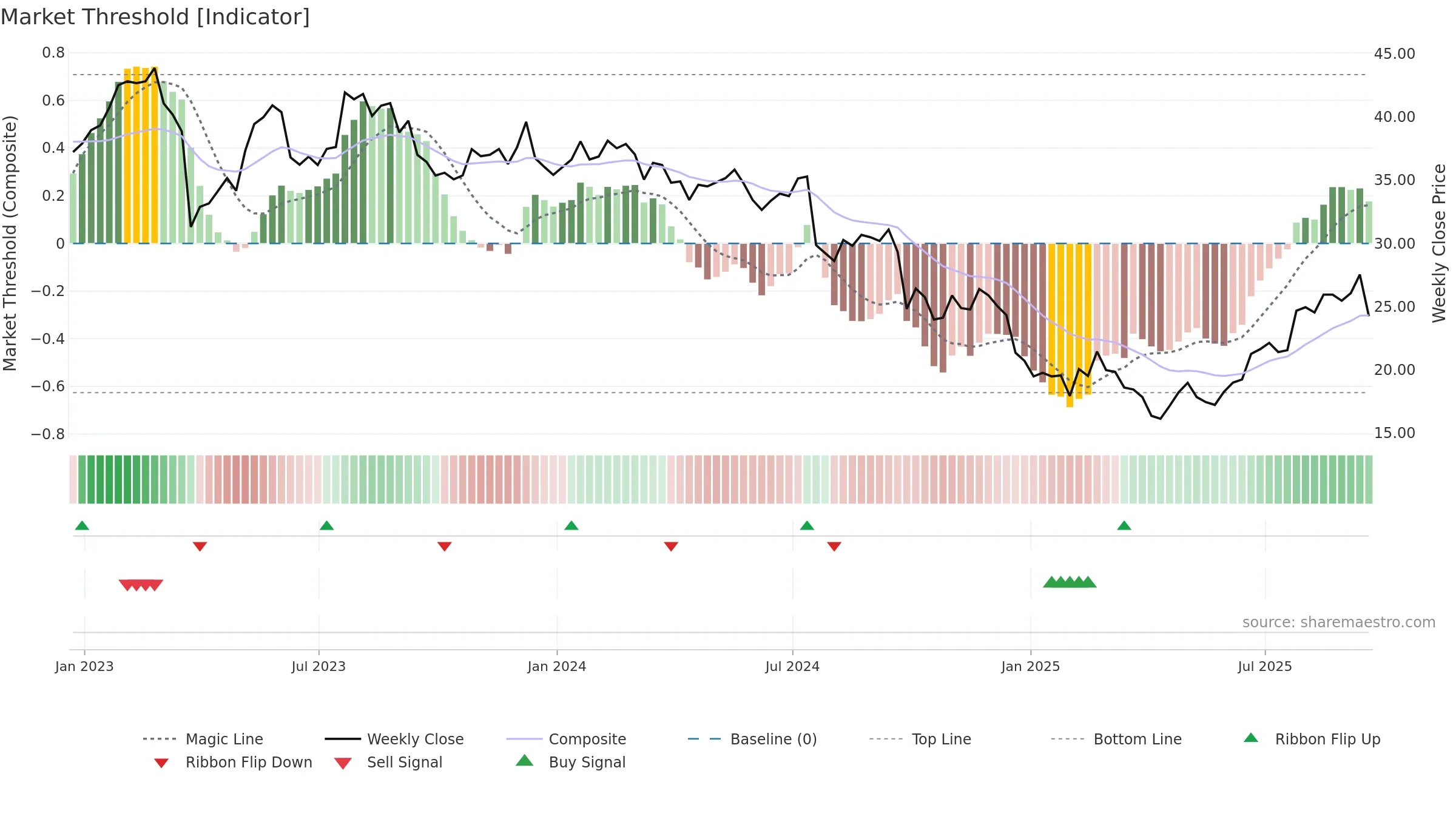Click the 45.00 right axis tick label
The image size is (1456, 819).
[x=1394, y=53]
